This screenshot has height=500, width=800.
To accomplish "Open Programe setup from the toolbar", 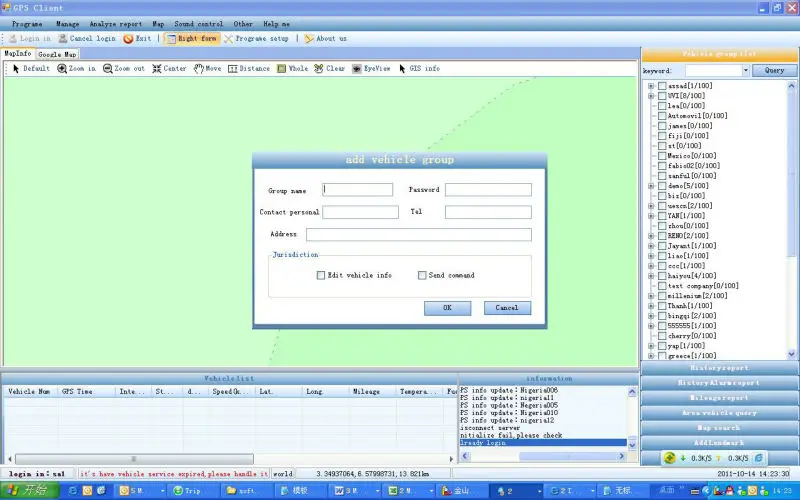I will coord(256,39).
